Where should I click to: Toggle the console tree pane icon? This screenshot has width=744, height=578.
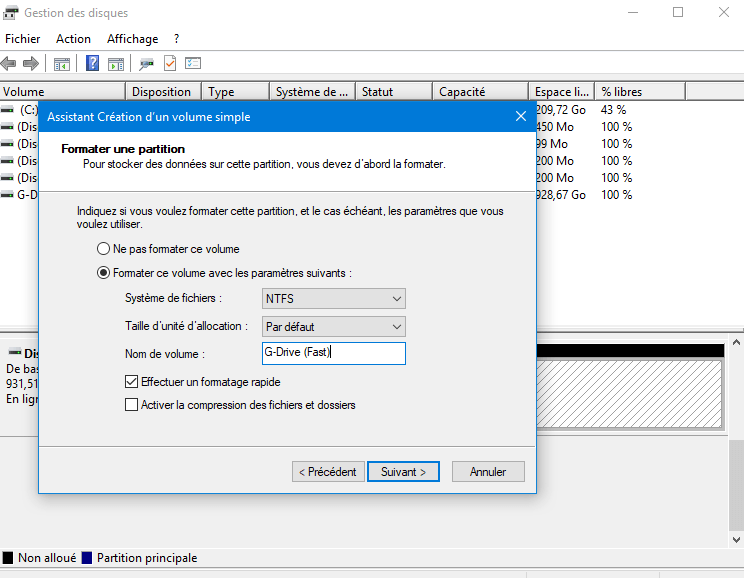[62, 63]
